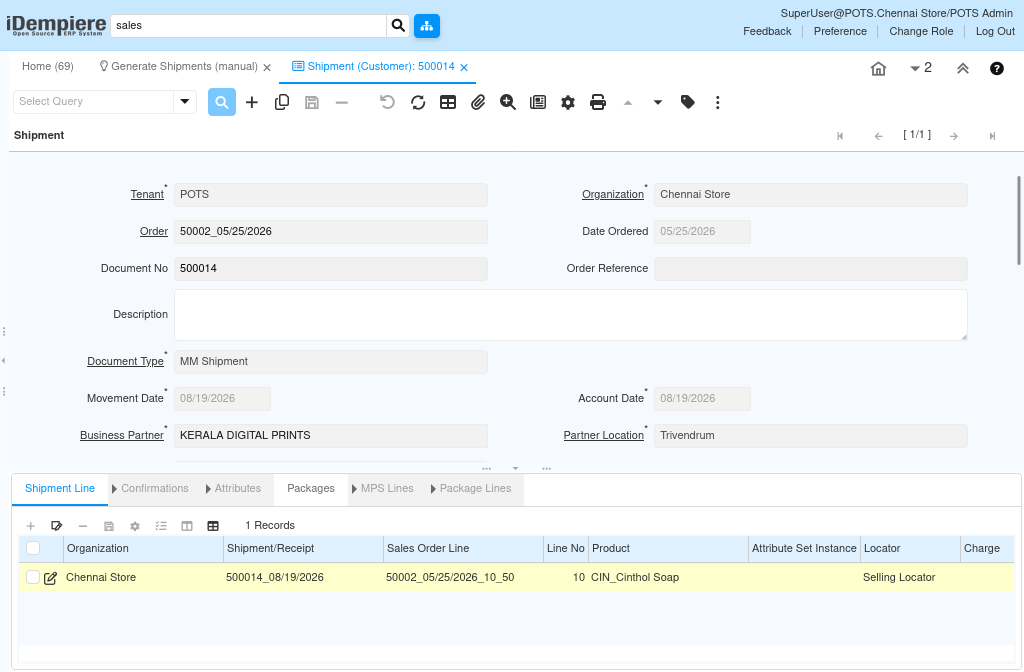Expand the open windows dropdown showing 2
1024x672 pixels.
point(921,68)
